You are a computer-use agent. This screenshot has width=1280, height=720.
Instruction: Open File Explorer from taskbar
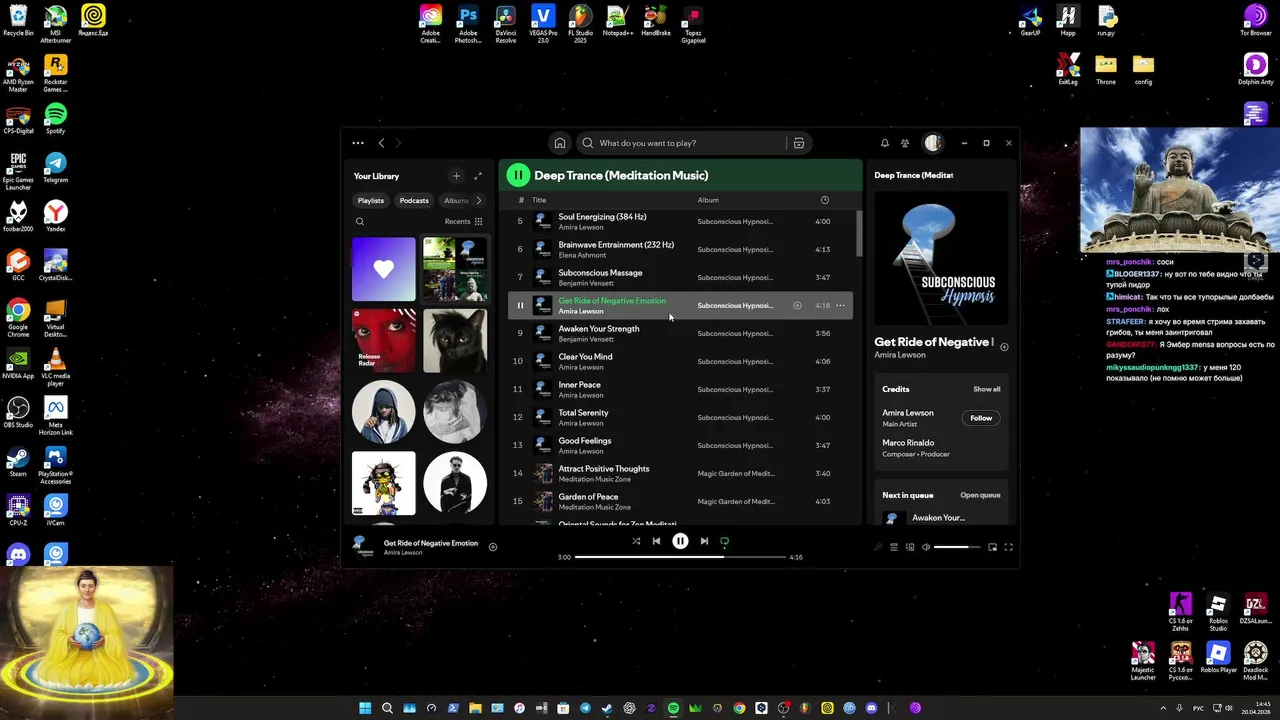point(475,708)
